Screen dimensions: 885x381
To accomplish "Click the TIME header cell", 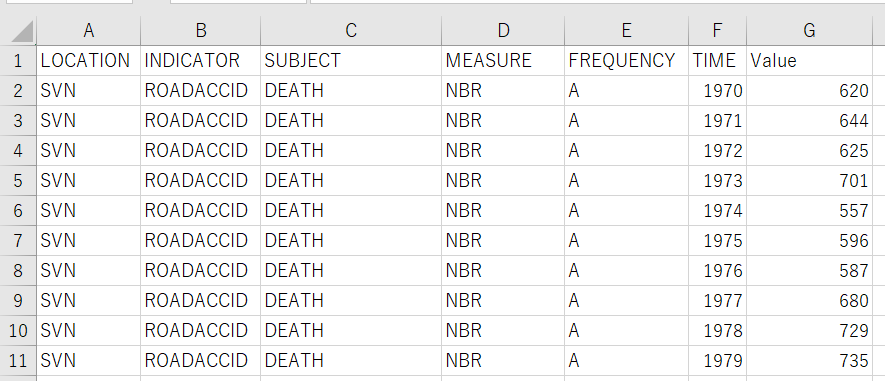I will click(717, 60).
